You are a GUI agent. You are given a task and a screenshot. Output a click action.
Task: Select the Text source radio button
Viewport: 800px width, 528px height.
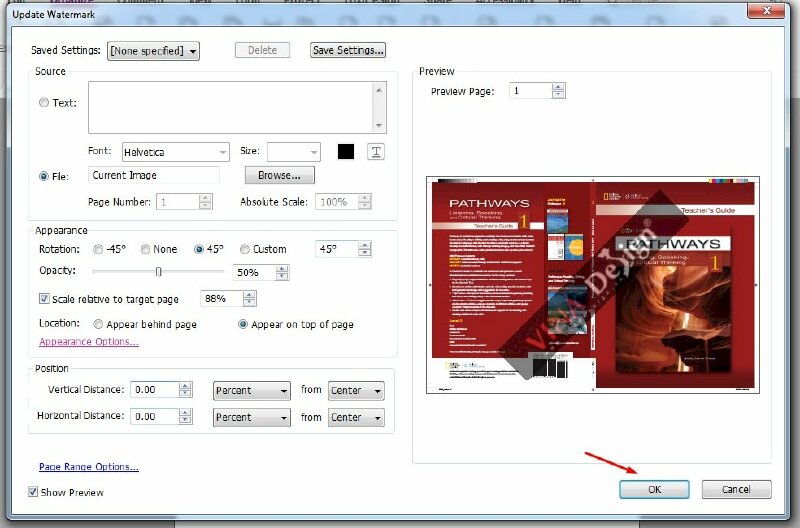pos(44,103)
